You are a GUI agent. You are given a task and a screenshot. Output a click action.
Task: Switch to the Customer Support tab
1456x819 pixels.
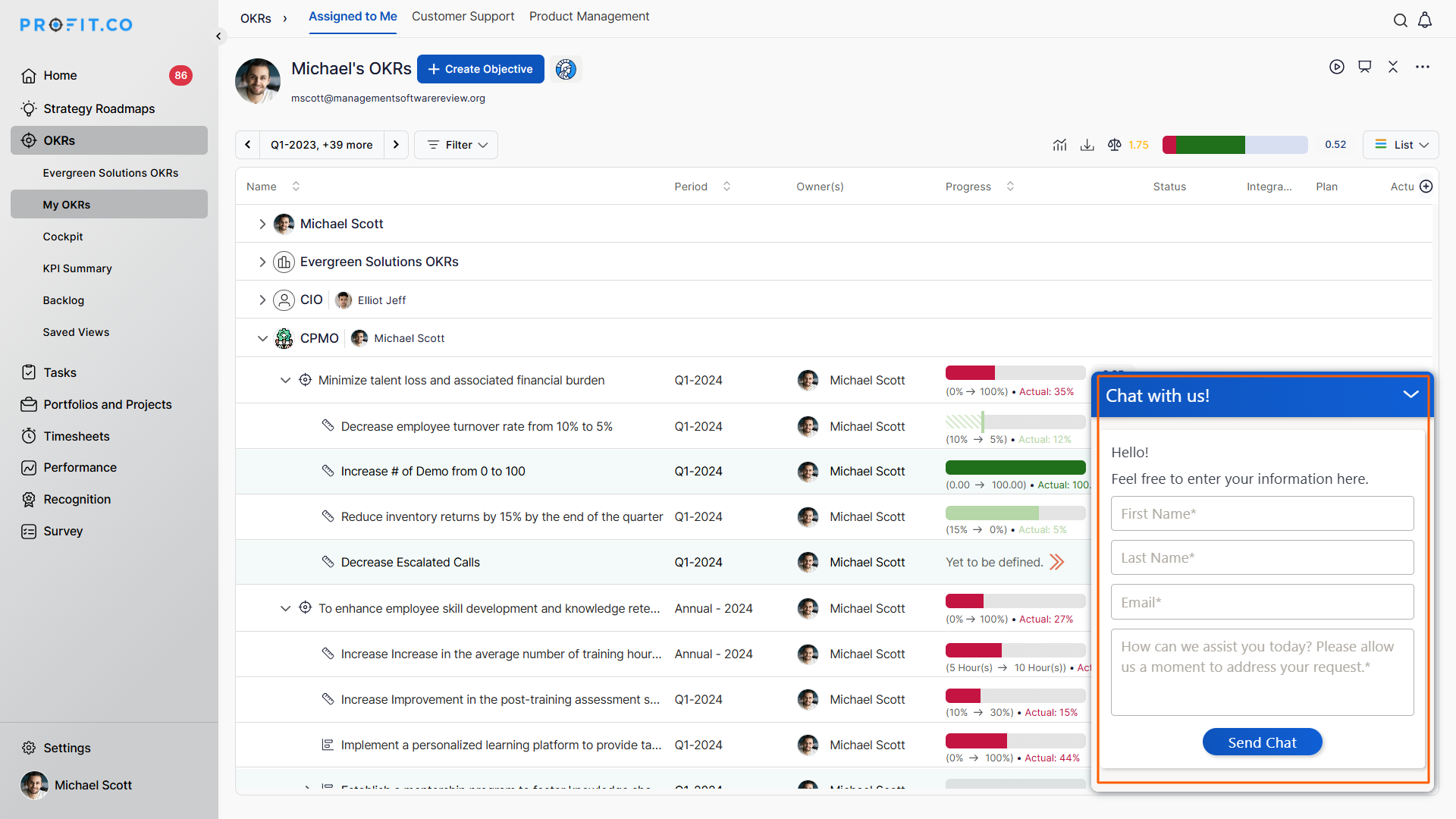(x=463, y=17)
